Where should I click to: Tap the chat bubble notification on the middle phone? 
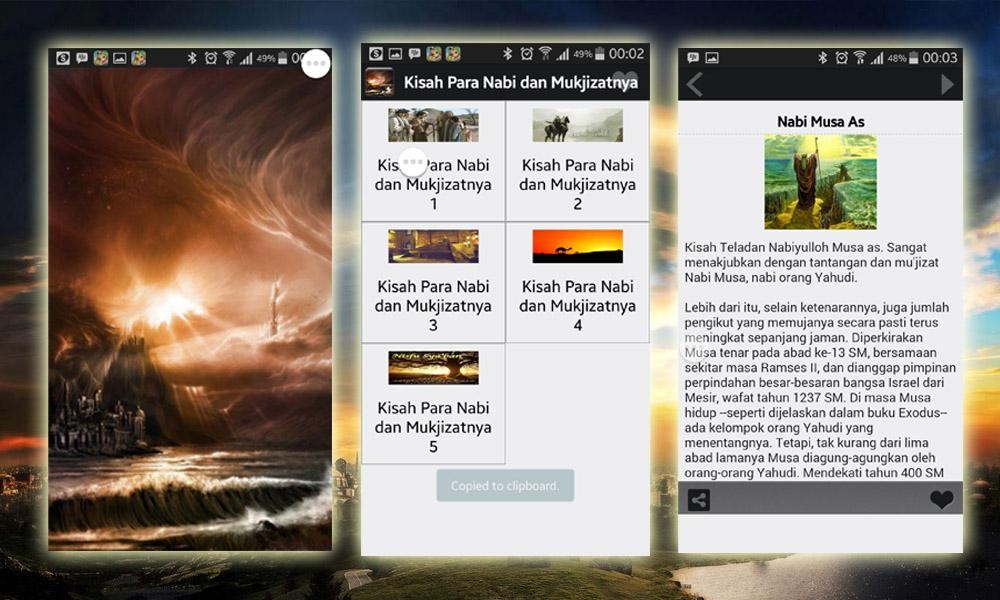click(415, 54)
